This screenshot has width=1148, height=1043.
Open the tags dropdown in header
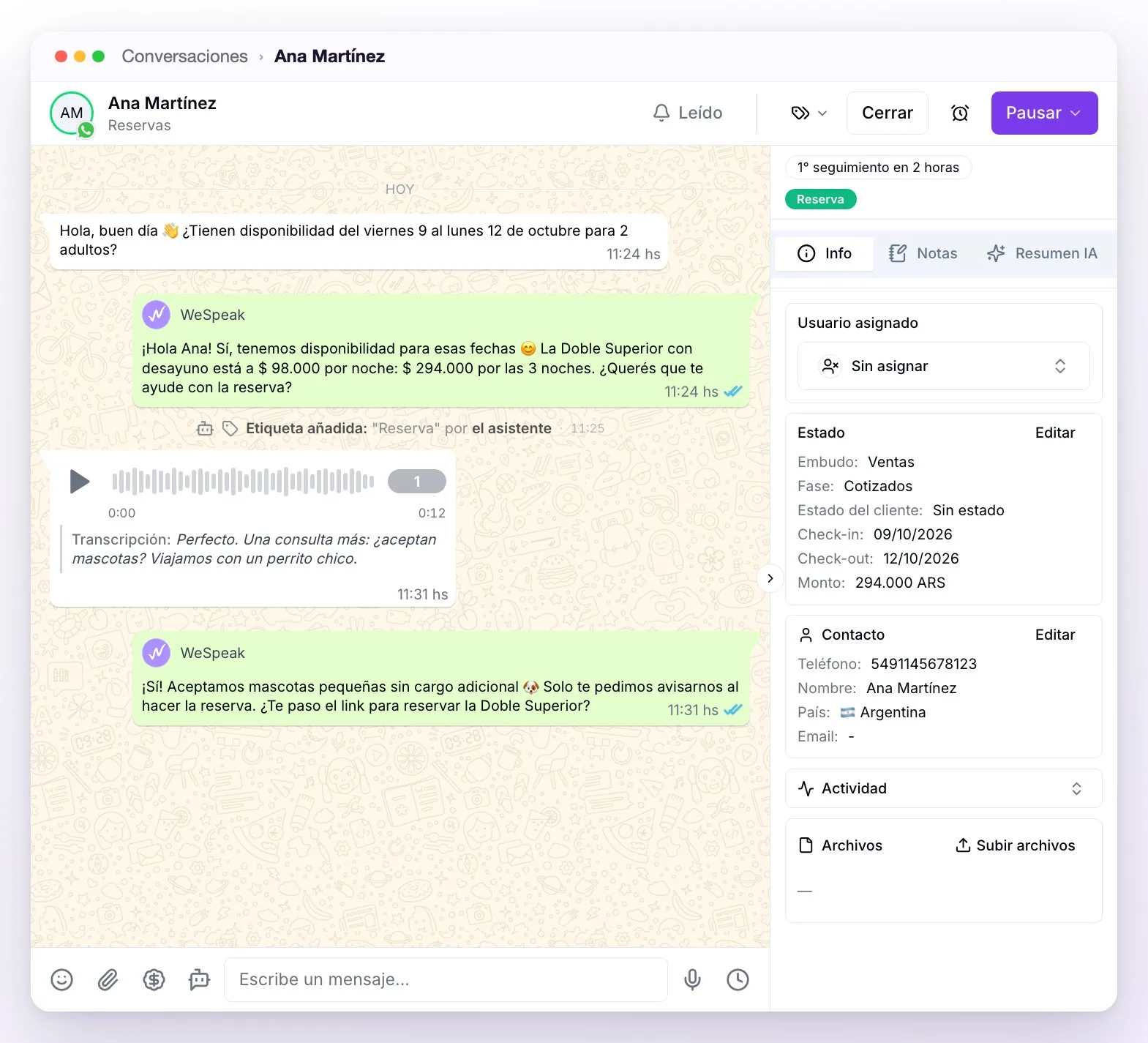pos(809,113)
